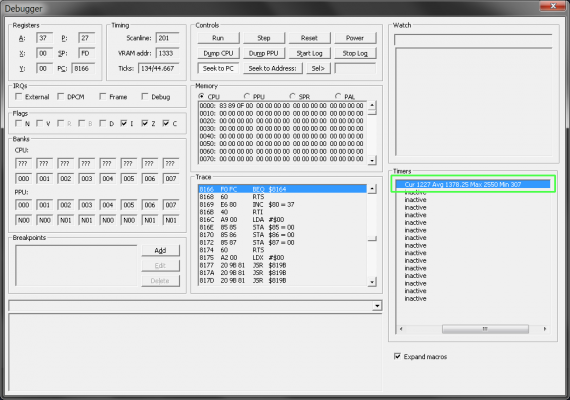Click Memory scrollbar down arrow
This screenshot has width=570, height=400.
pyautogui.click(x=372, y=160)
